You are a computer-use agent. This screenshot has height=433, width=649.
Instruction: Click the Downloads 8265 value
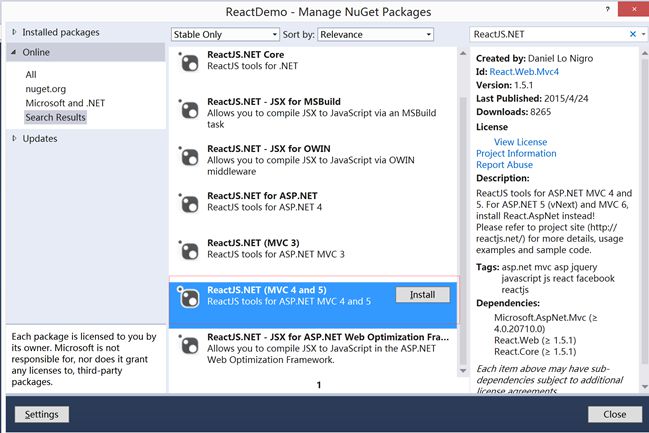541,112
